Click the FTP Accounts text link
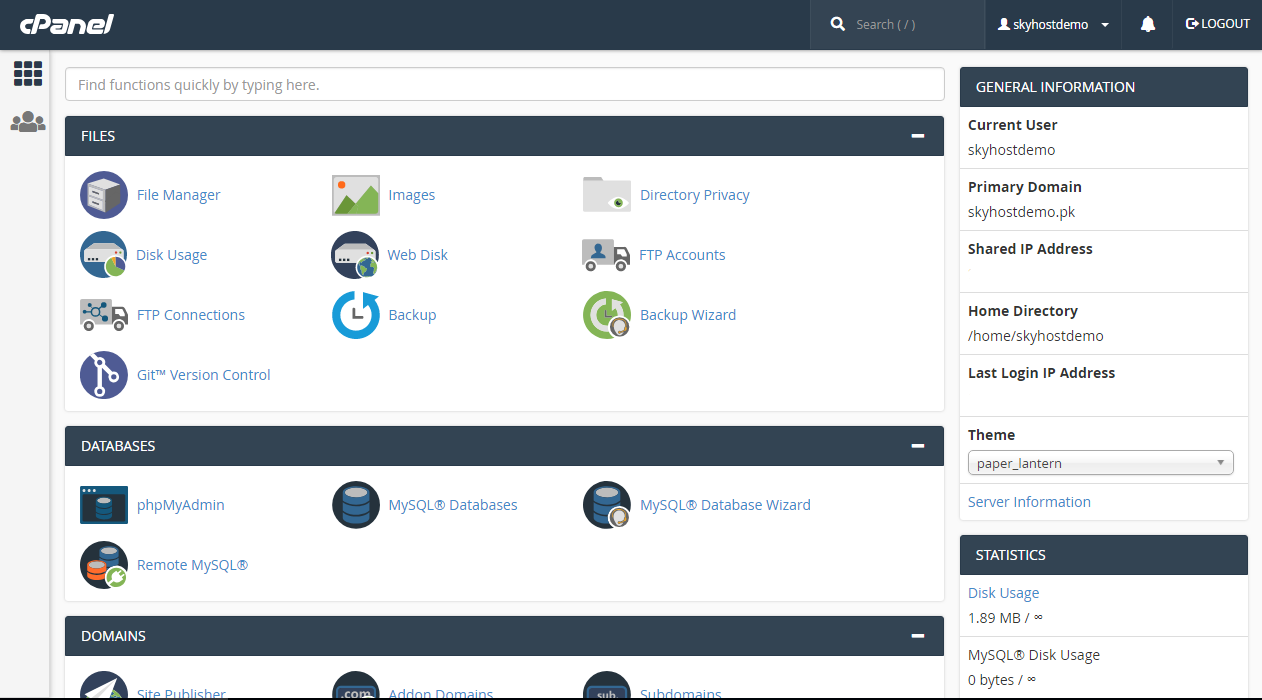The height and width of the screenshot is (700, 1262). pyautogui.click(x=683, y=255)
